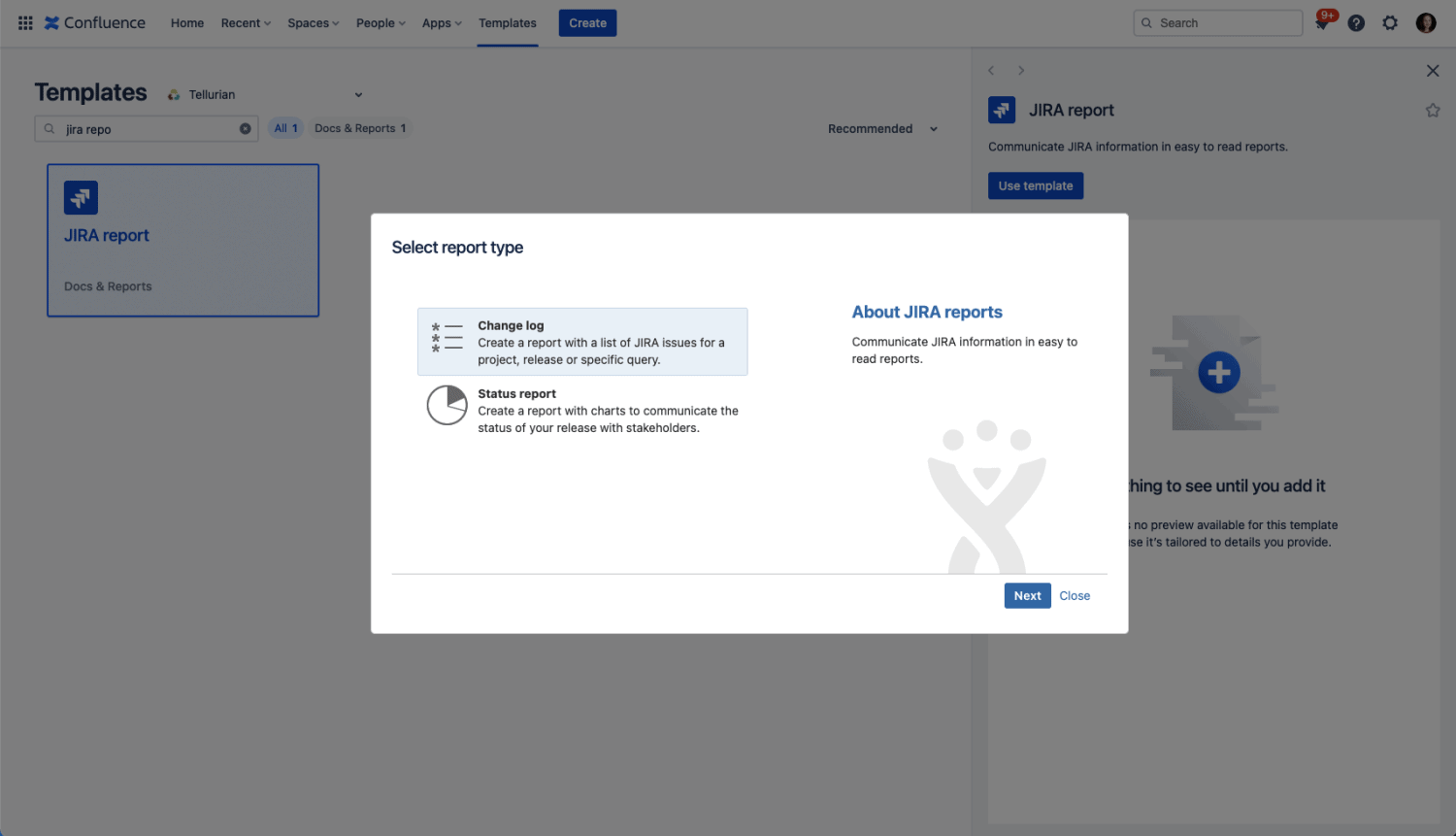Click the user profile avatar
Screen dimensions: 1456x836
(x=1425, y=23)
